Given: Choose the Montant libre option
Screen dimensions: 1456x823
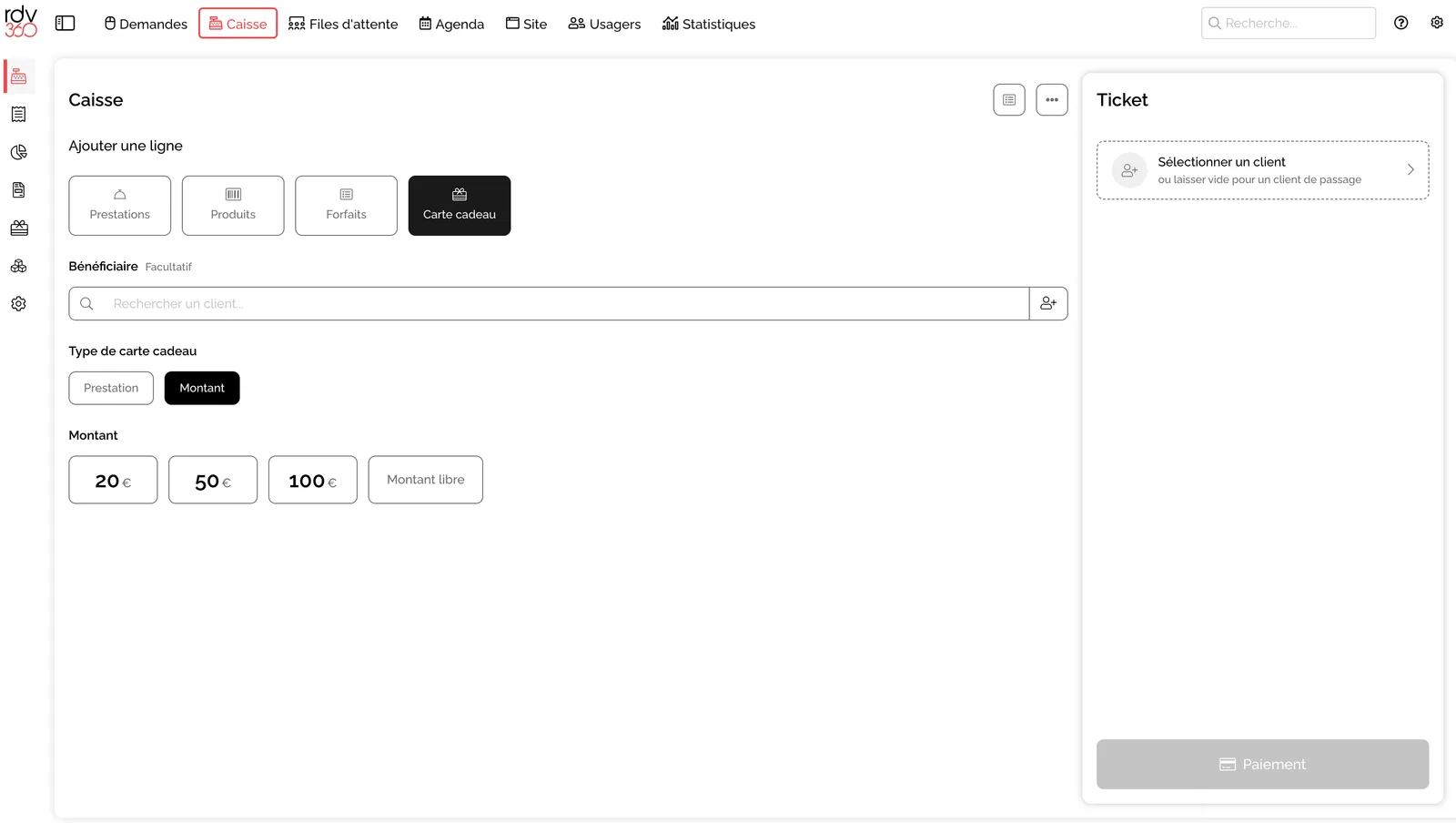Looking at the screenshot, I should pyautogui.click(x=426, y=480).
